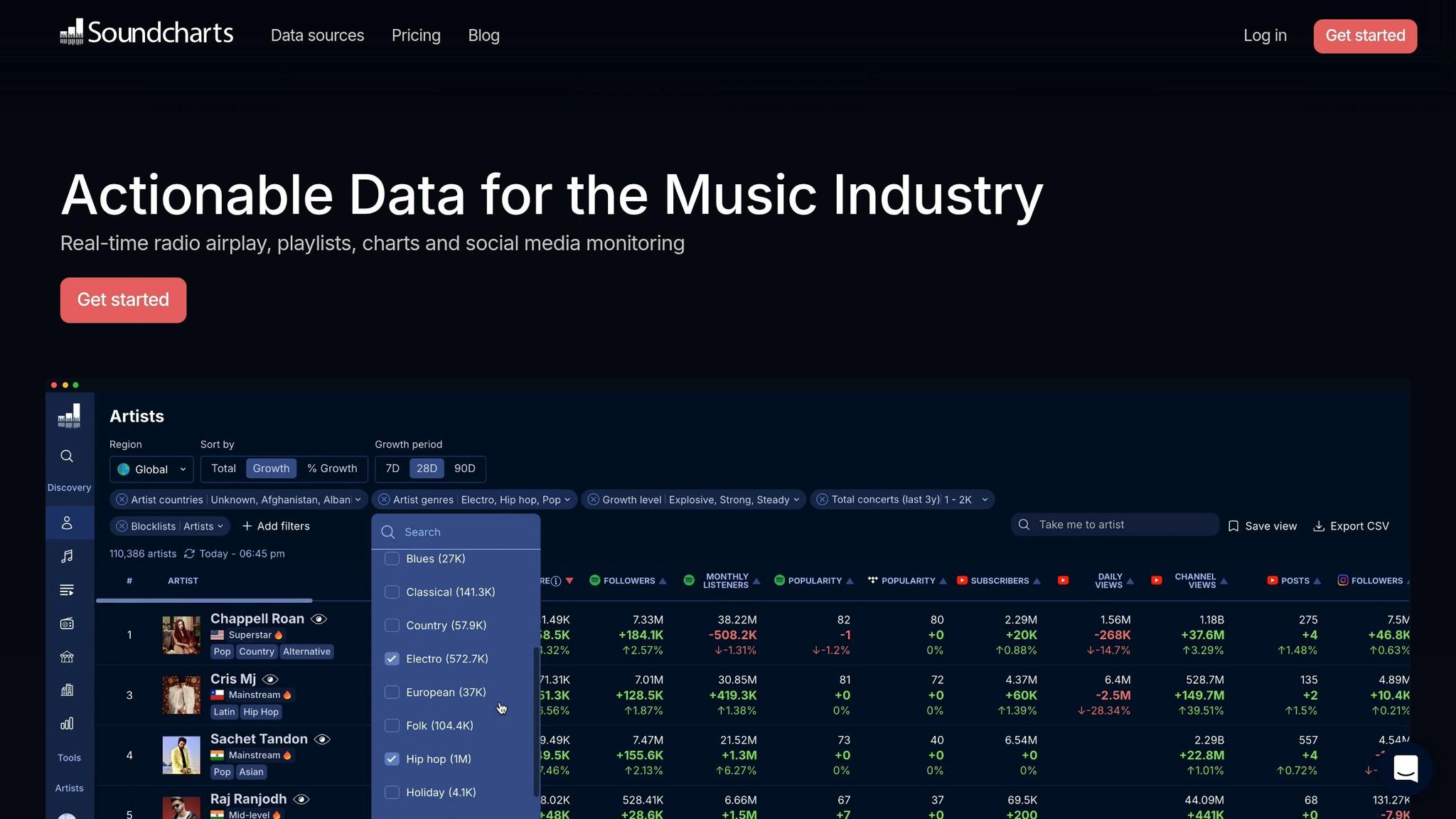1456x819 pixels.
Task: Open the Global region dropdown
Action: pos(151,469)
